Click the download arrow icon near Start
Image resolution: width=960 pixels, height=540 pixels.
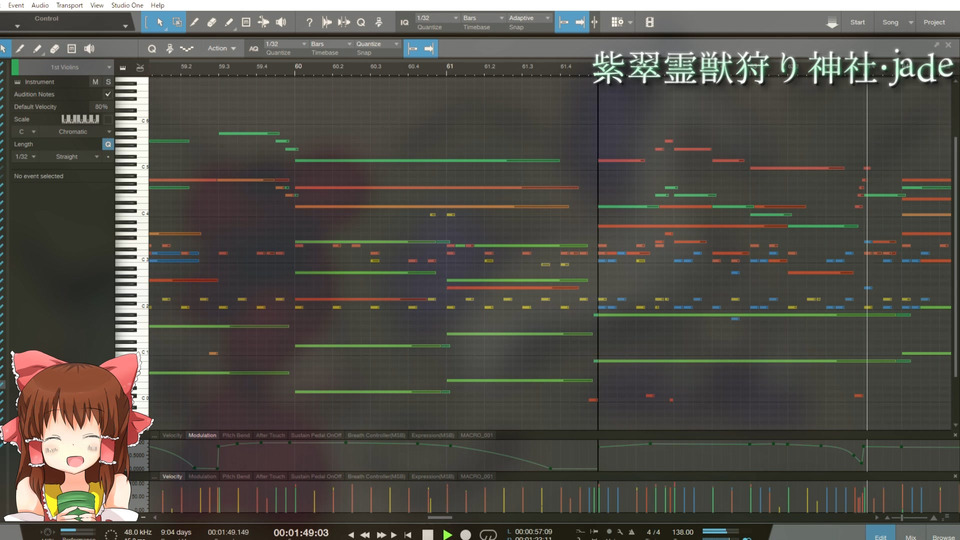coord(831,23)
